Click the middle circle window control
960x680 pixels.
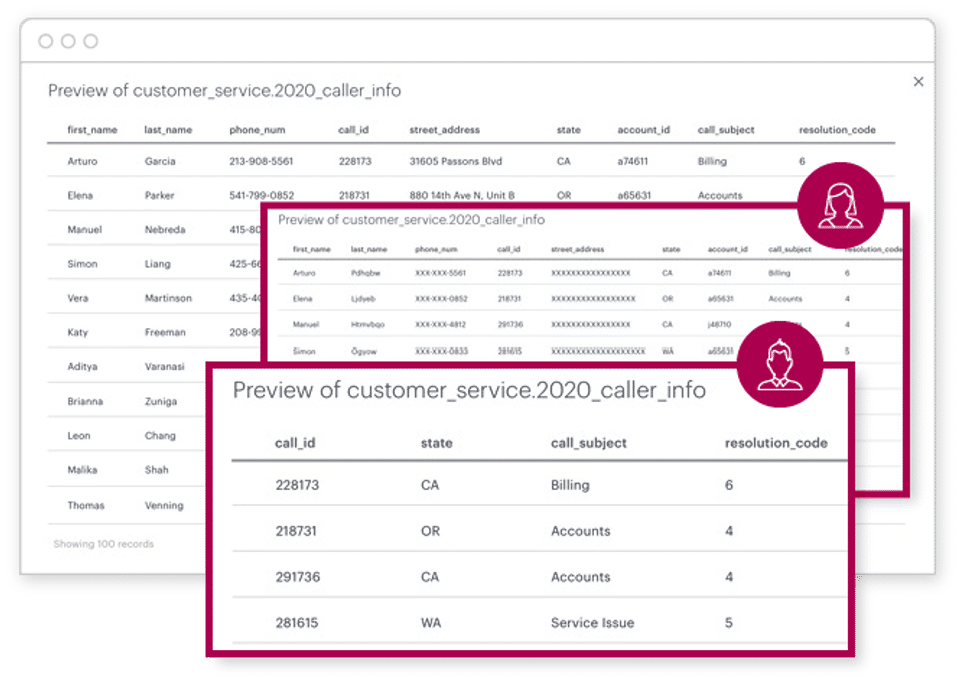68,41
